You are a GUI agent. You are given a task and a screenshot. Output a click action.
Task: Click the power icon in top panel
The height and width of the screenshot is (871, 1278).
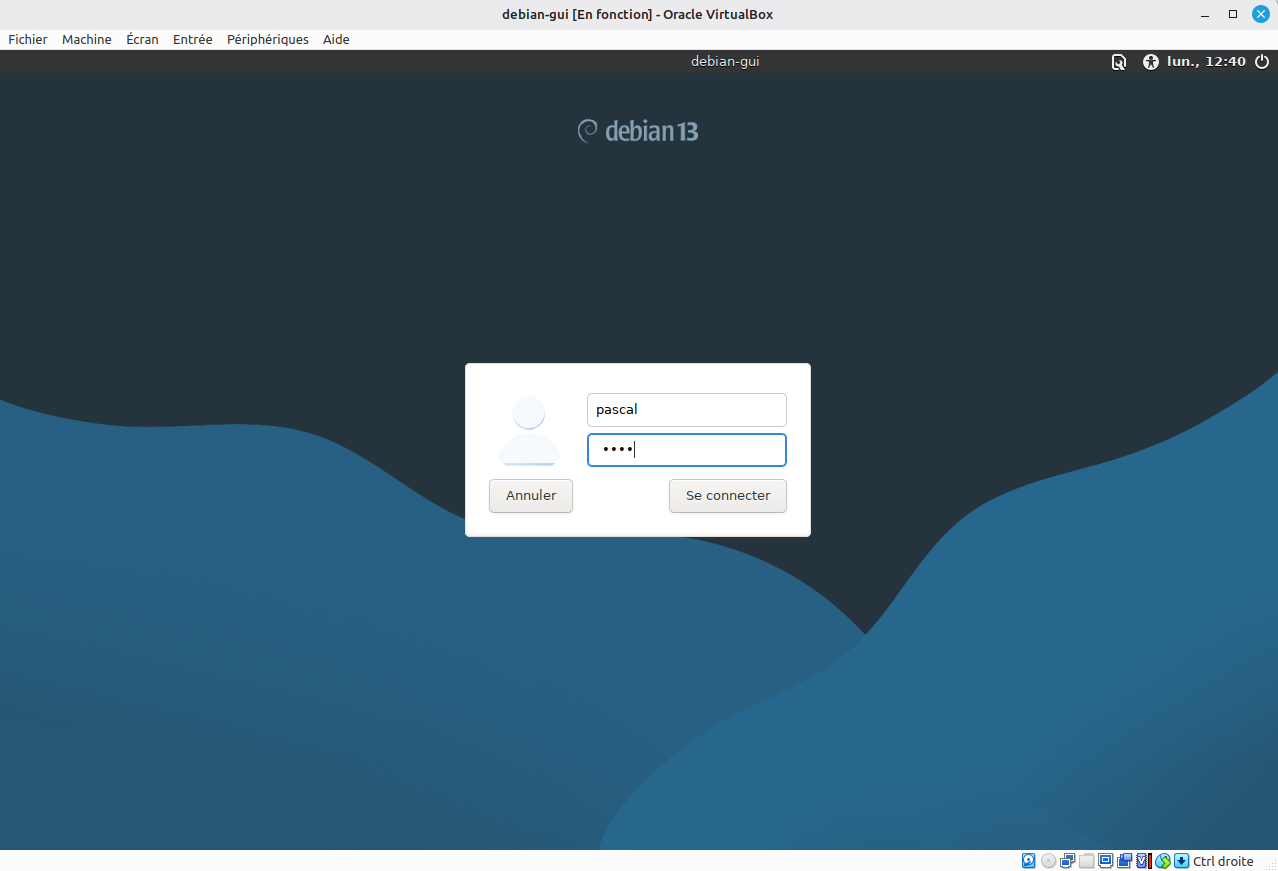pyautogui.click(x=1262, y=62)
